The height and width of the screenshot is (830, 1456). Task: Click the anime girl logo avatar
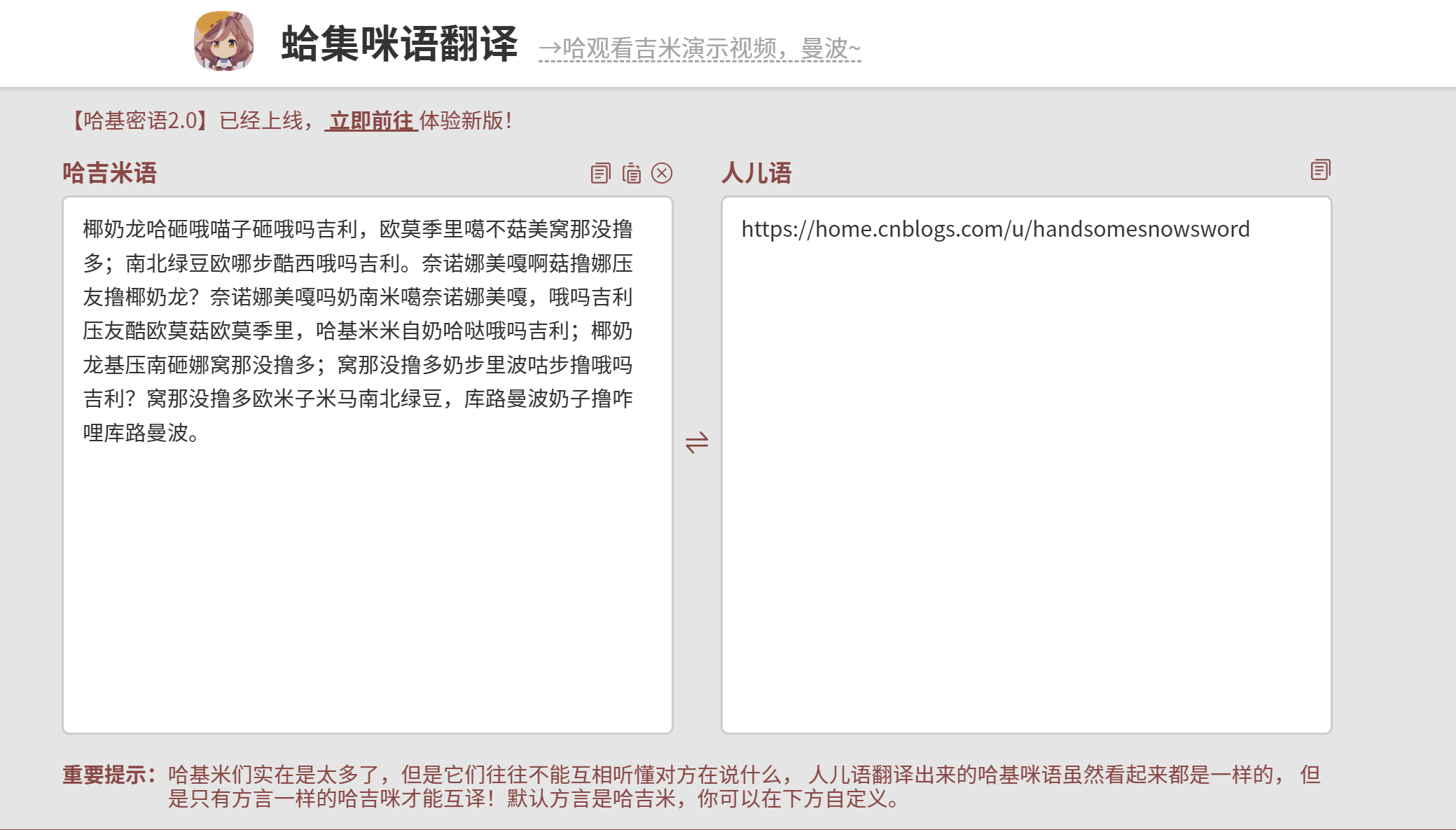(223, 41)
